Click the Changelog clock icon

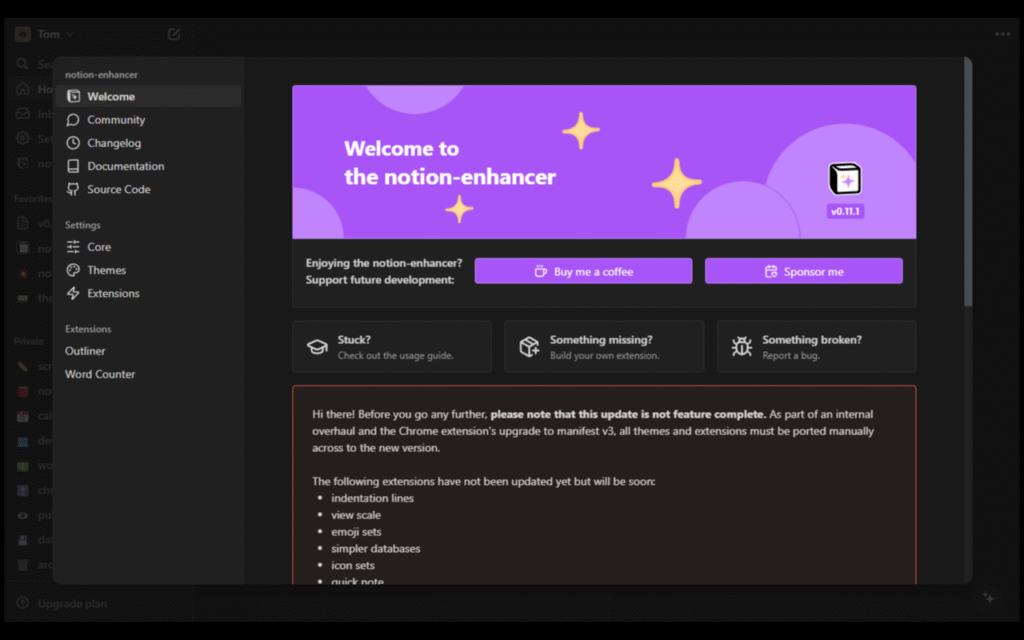point(73,143)
